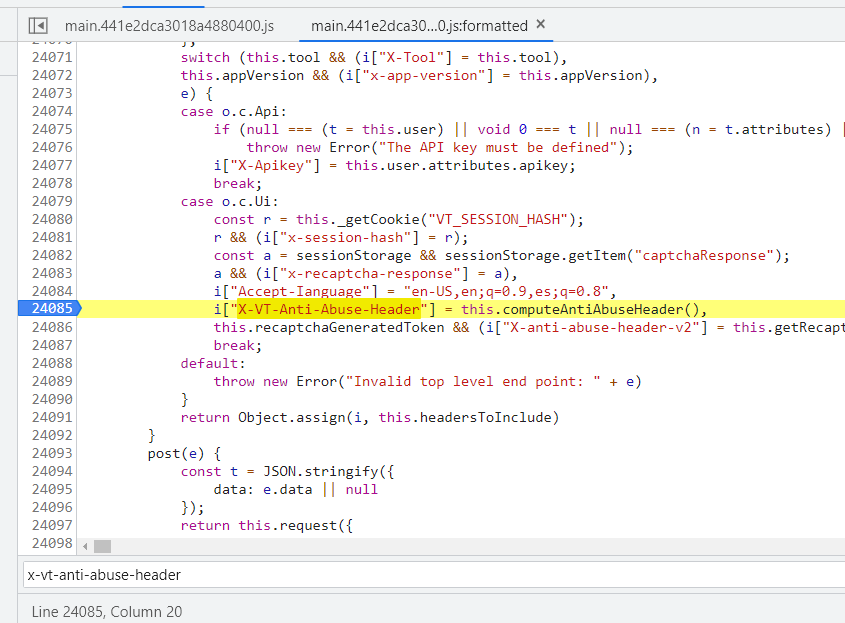The image size is (845, 623).
Task: Click the search field containing x-vt-anti-abuse-header
Action: click(434, 575)
